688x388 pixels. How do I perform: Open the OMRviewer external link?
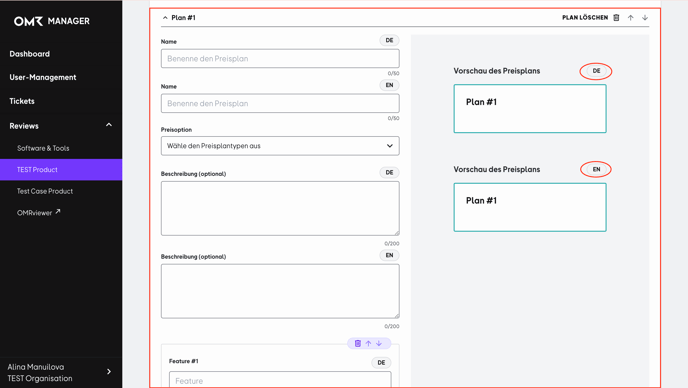(x=39, y=213)
